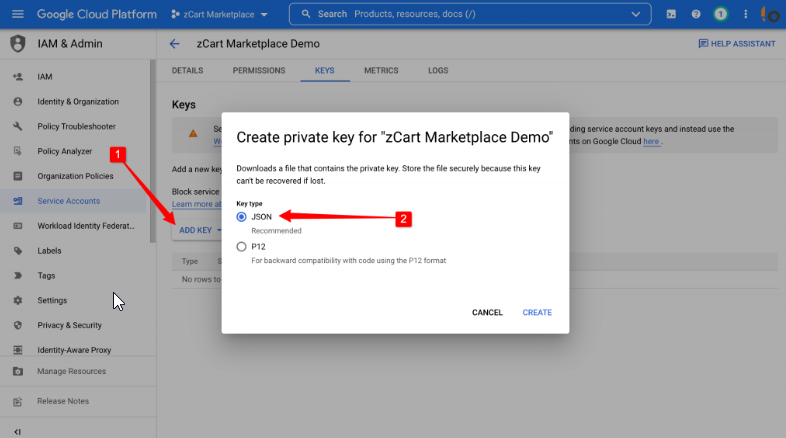Open the notifications badge icon
This screenshot has width=786, height=438.
point(720,15)
